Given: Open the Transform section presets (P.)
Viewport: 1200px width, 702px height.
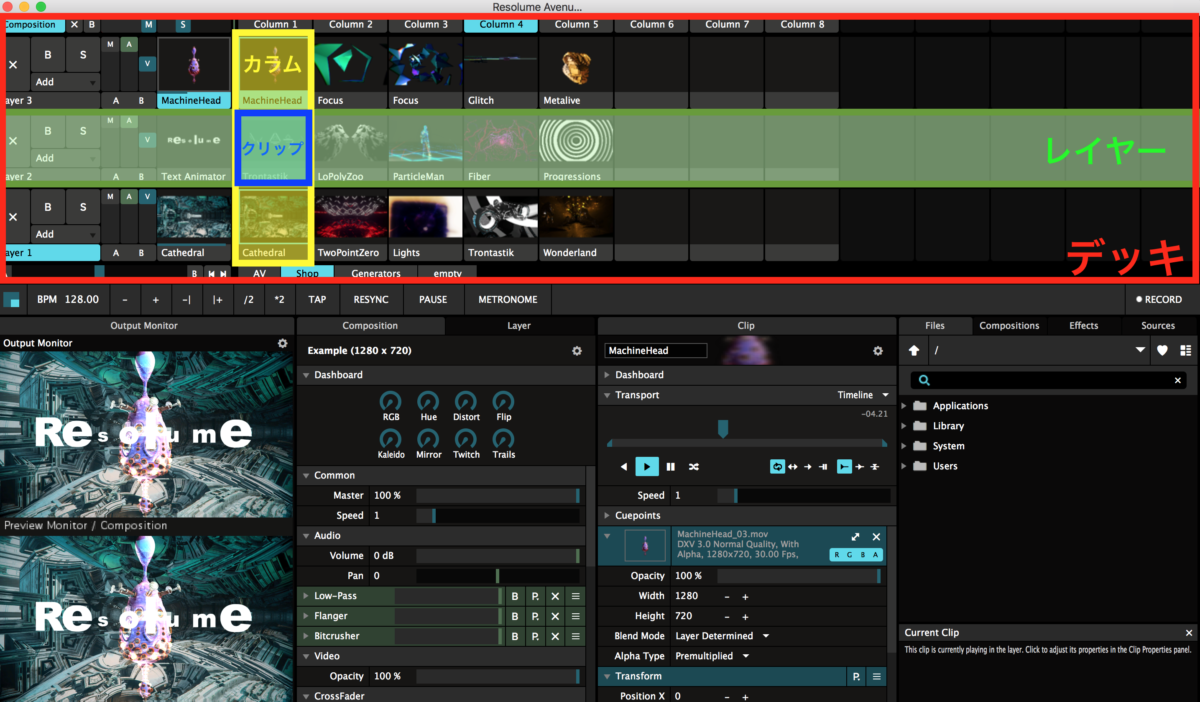Looking at the screenshot, I should click(856, 677).
